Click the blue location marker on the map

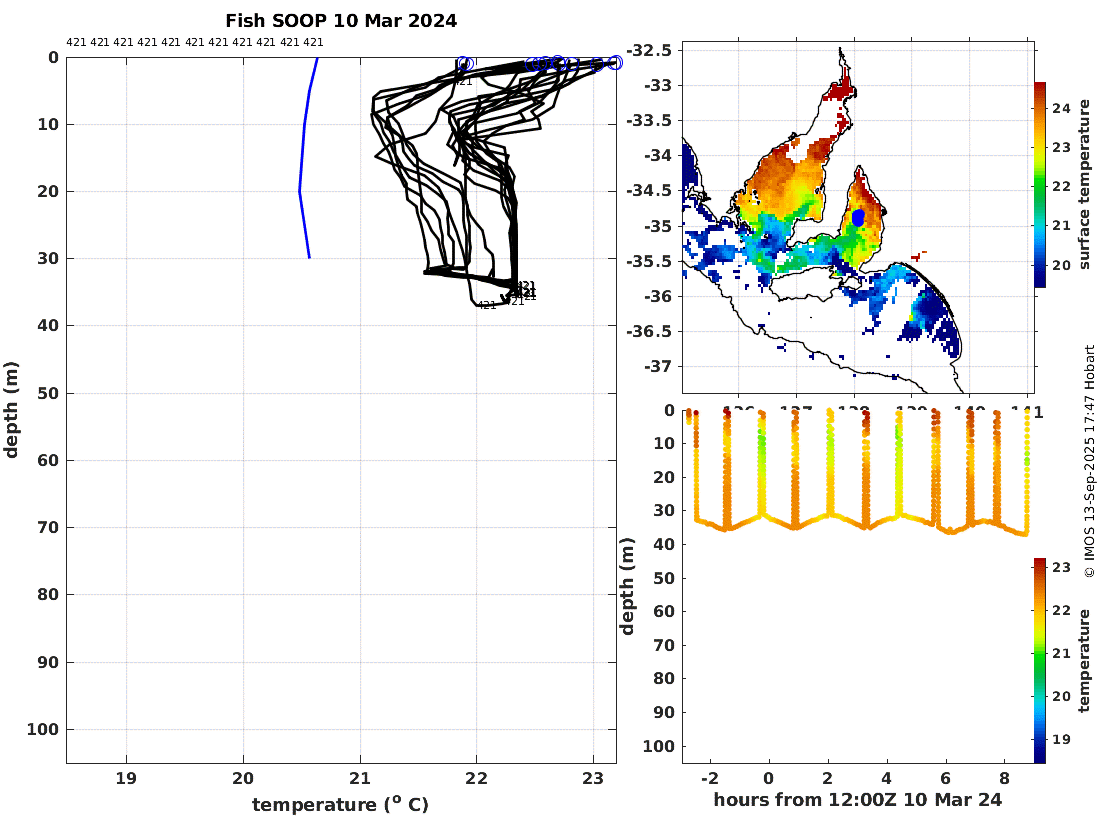858,217
